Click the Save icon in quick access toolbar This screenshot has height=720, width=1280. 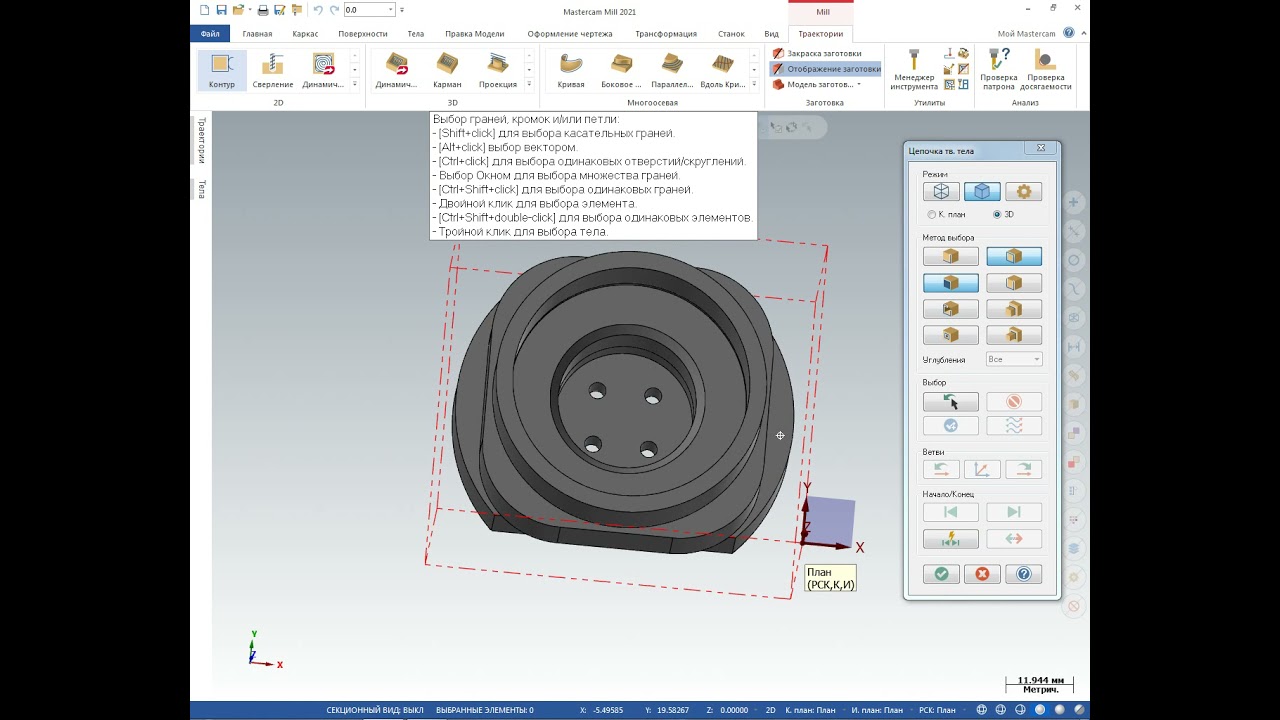pyautogui.click(x=221, y=10)
